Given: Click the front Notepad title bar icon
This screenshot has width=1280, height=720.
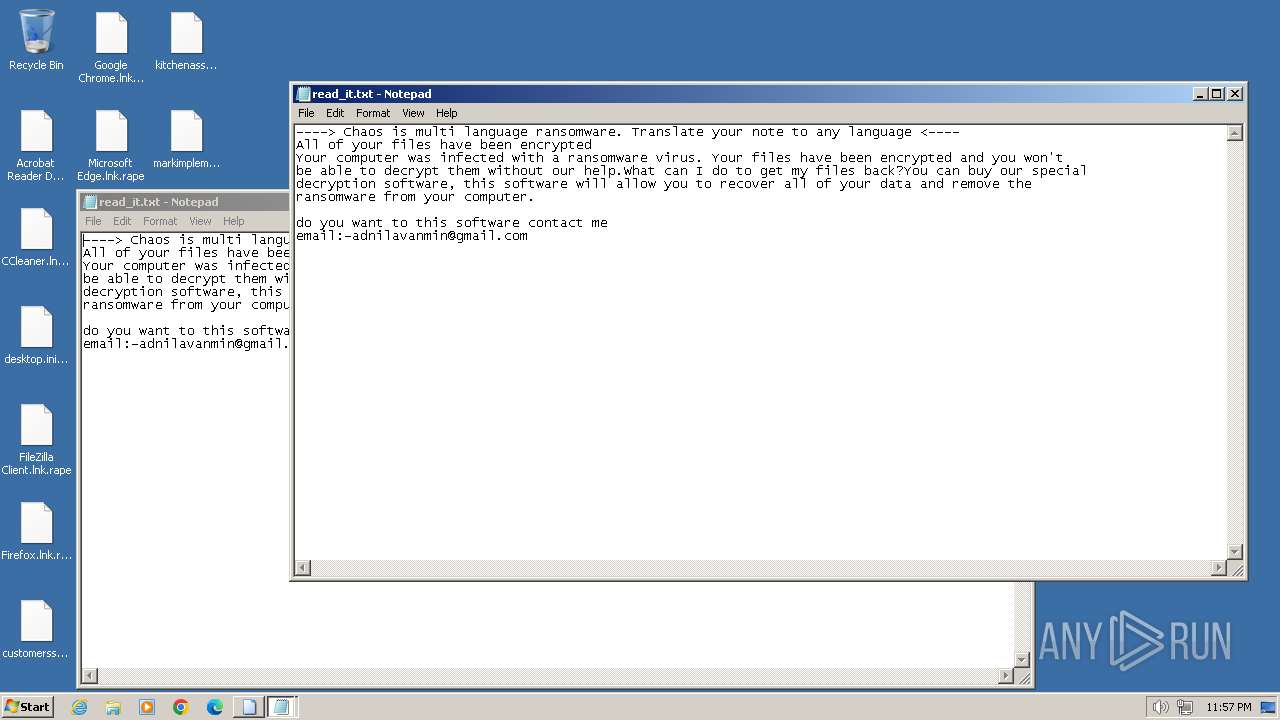Looking at the screenshot, I should point(303,94).
